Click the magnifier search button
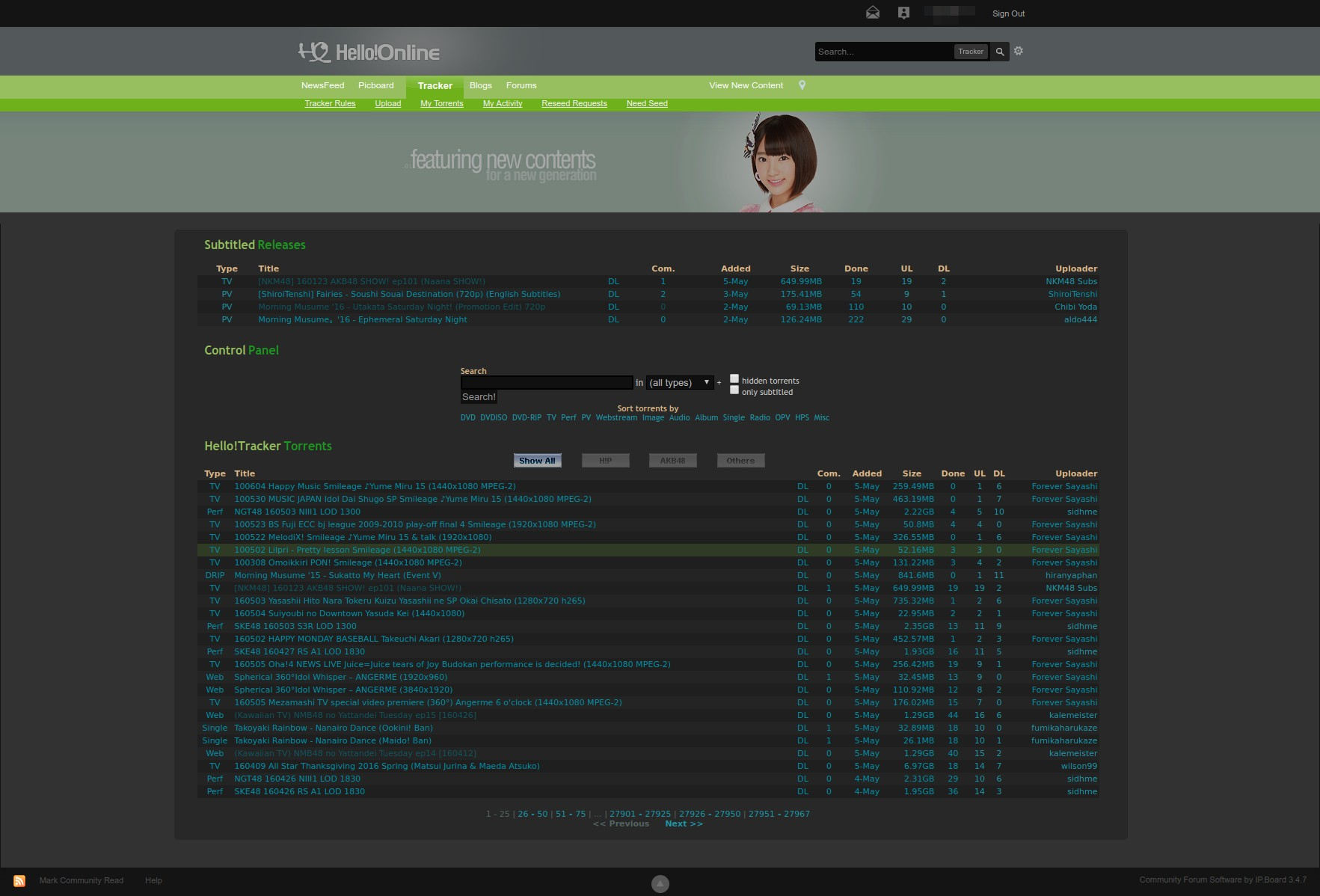Viewport: 1320px width, 896px height. point(1000,52)
